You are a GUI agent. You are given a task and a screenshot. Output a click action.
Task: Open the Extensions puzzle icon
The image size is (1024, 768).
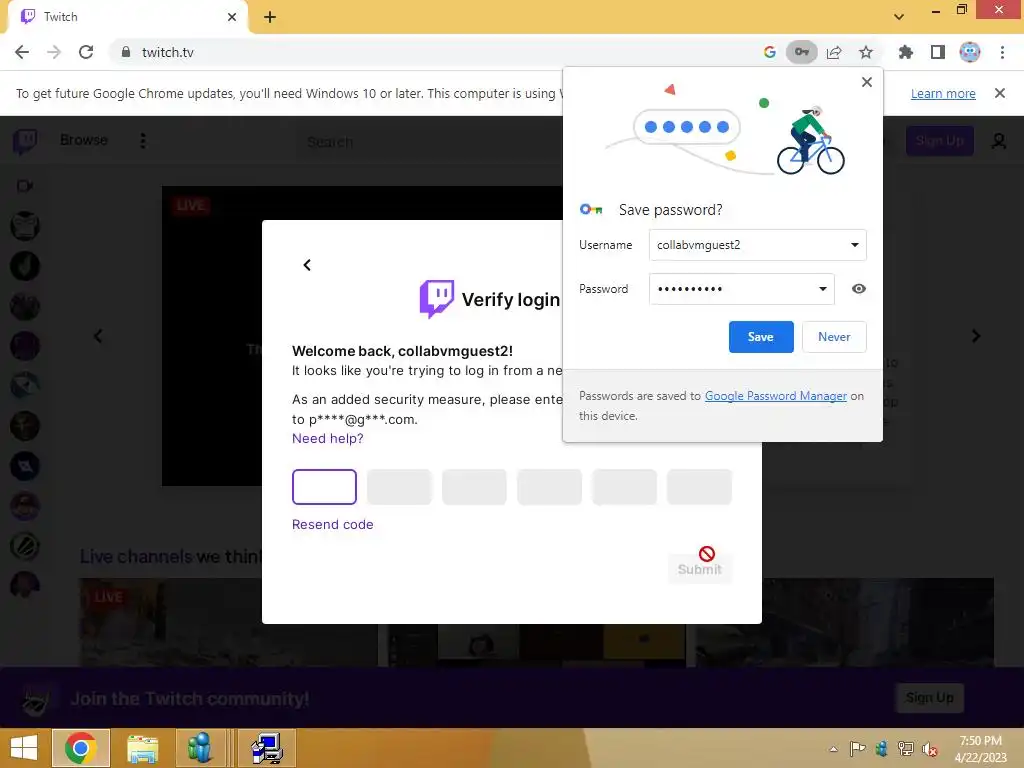[905, 52]
